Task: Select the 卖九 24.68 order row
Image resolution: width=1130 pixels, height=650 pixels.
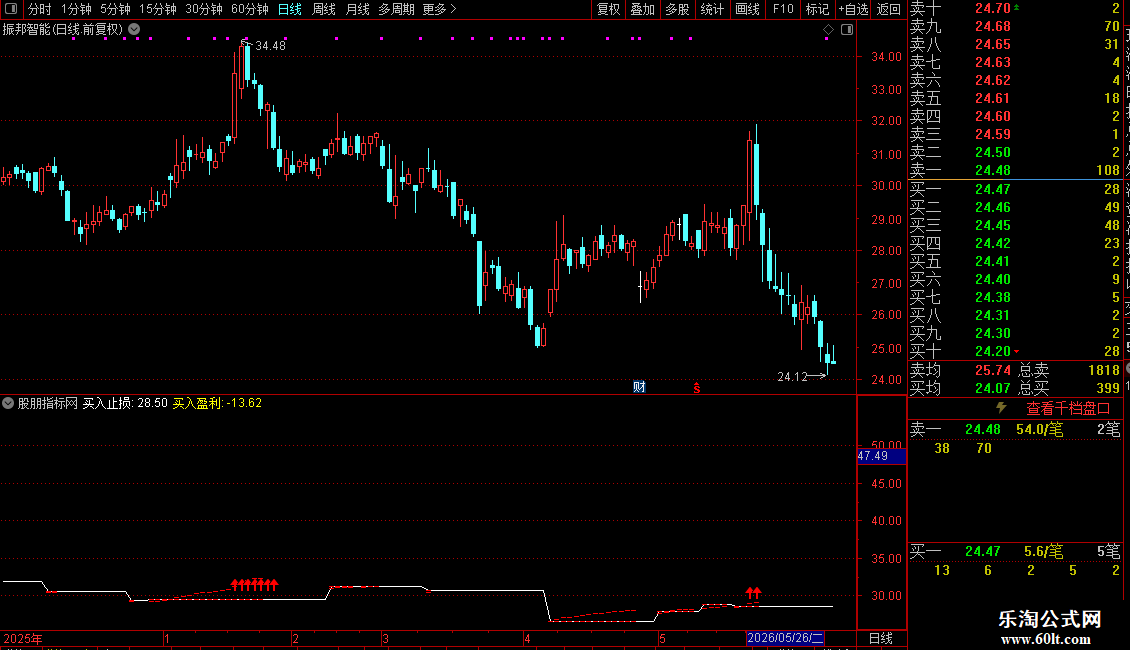Action: (x=1015, y=27)
